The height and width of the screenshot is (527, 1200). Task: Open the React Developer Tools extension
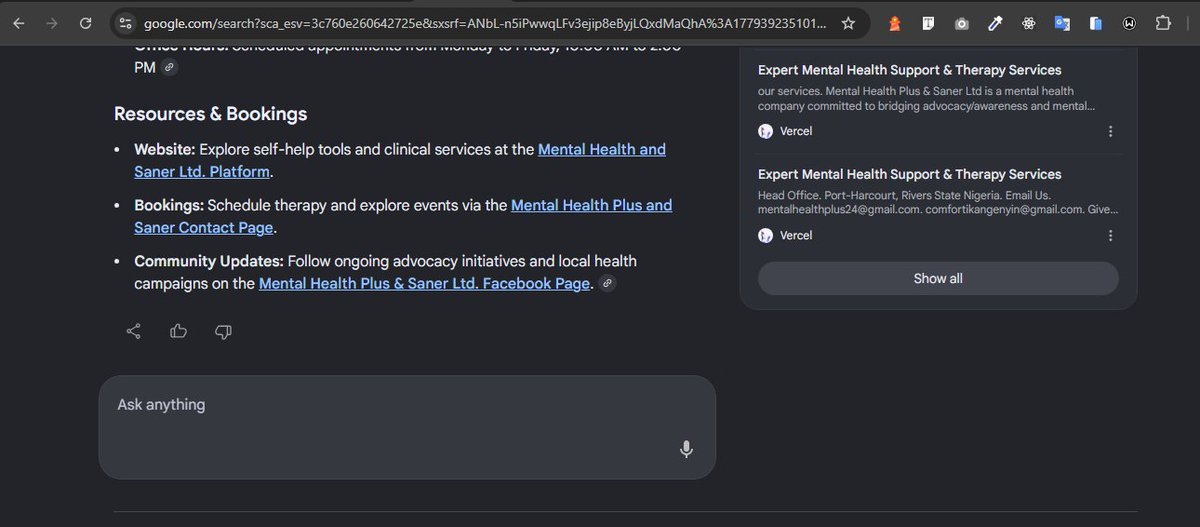pyautogui.click(x=1029, y=23)
